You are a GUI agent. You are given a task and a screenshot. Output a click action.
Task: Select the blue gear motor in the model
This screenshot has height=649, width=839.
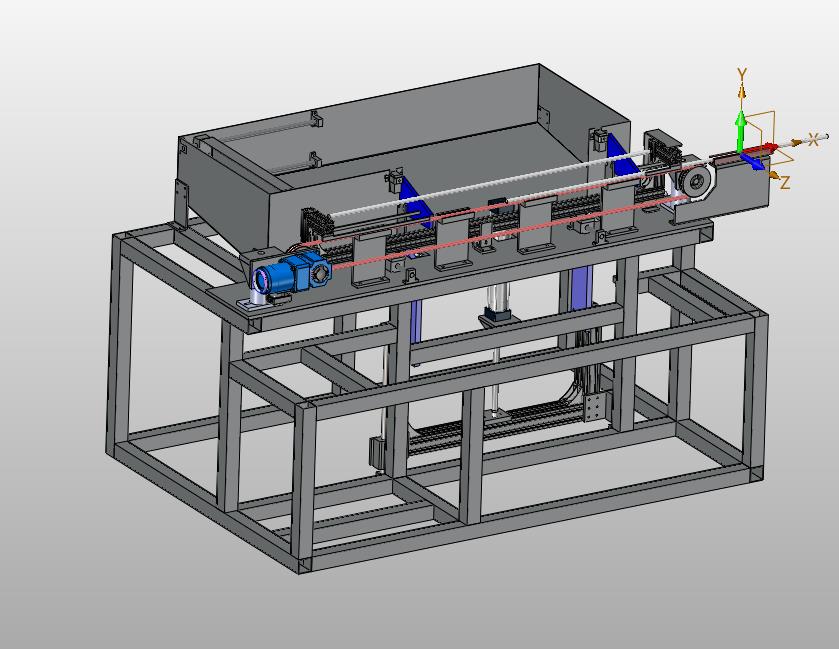292,272
